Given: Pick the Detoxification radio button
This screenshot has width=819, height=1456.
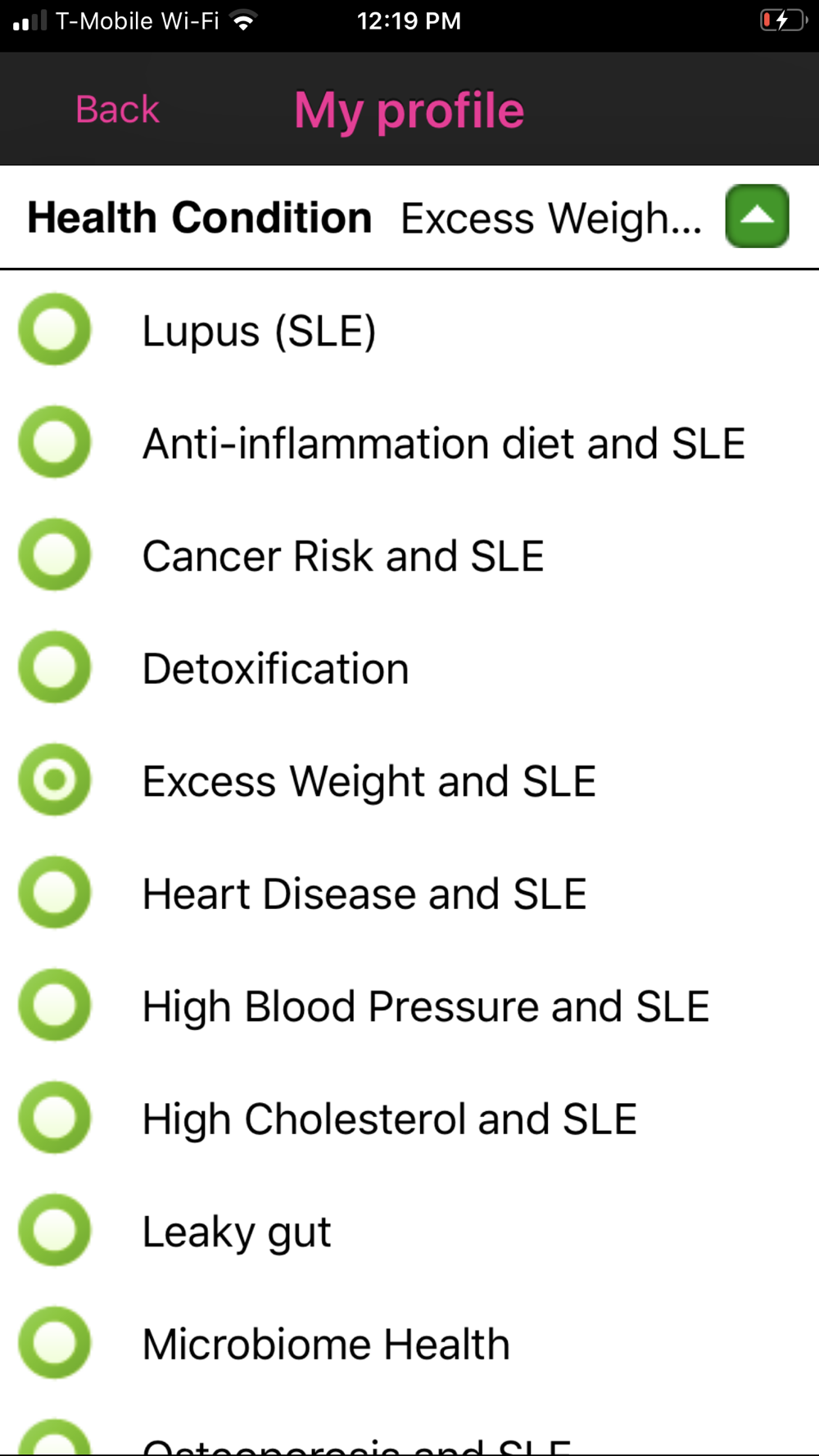Looking at the screenshot, I should point(55,667).
